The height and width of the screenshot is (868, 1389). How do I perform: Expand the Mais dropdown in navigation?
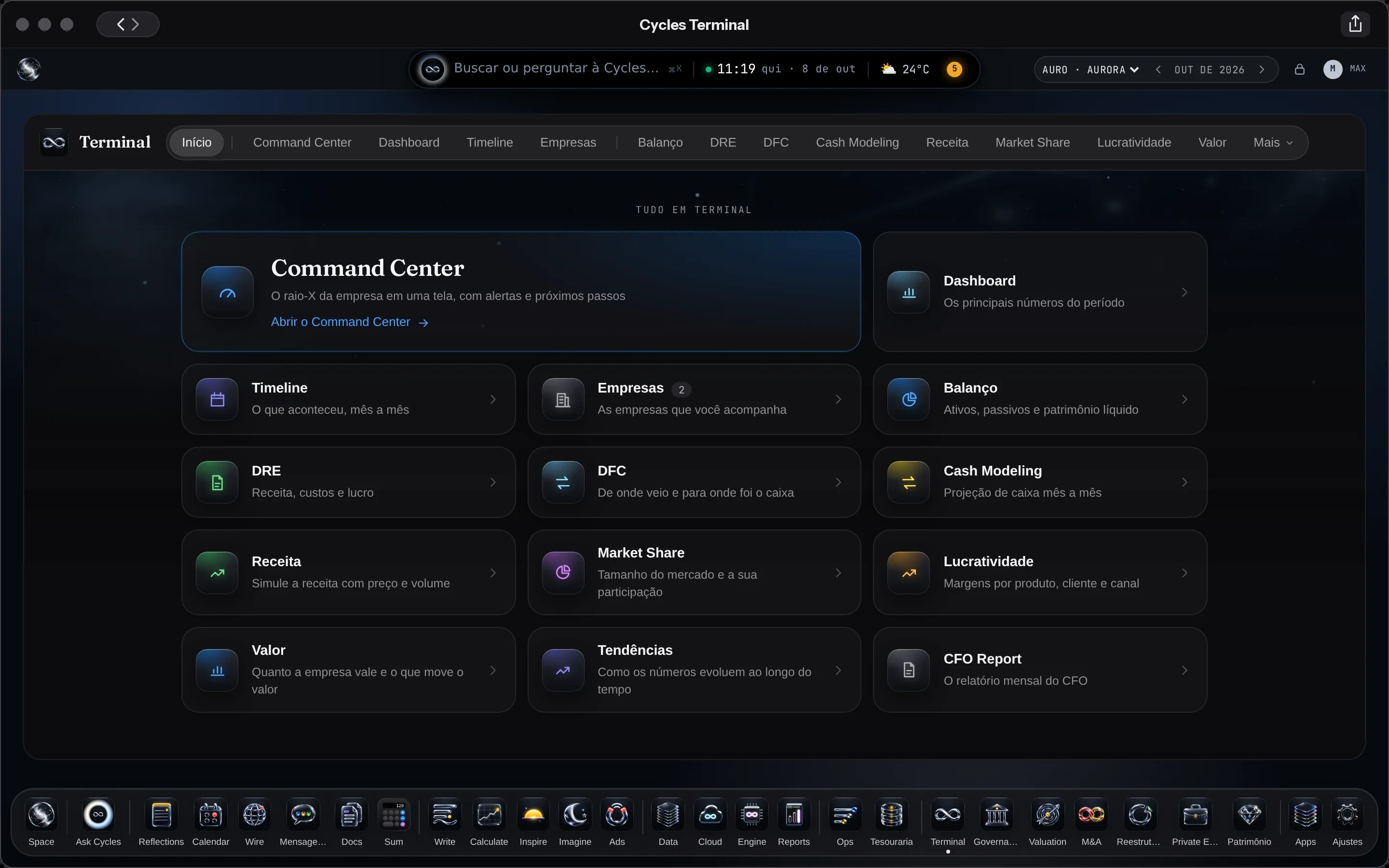(x=1272, y=142)
